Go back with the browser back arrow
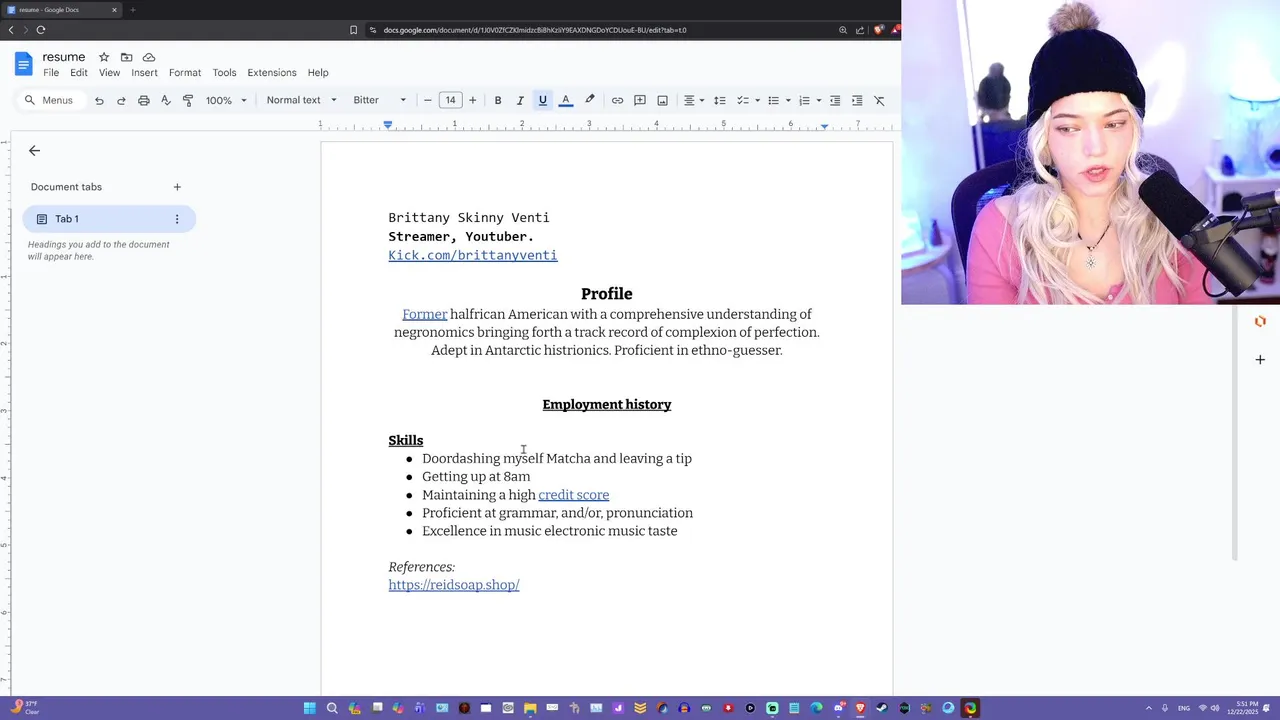The width and height of the screenshot is (1280, 720). [x=11, y=30]
